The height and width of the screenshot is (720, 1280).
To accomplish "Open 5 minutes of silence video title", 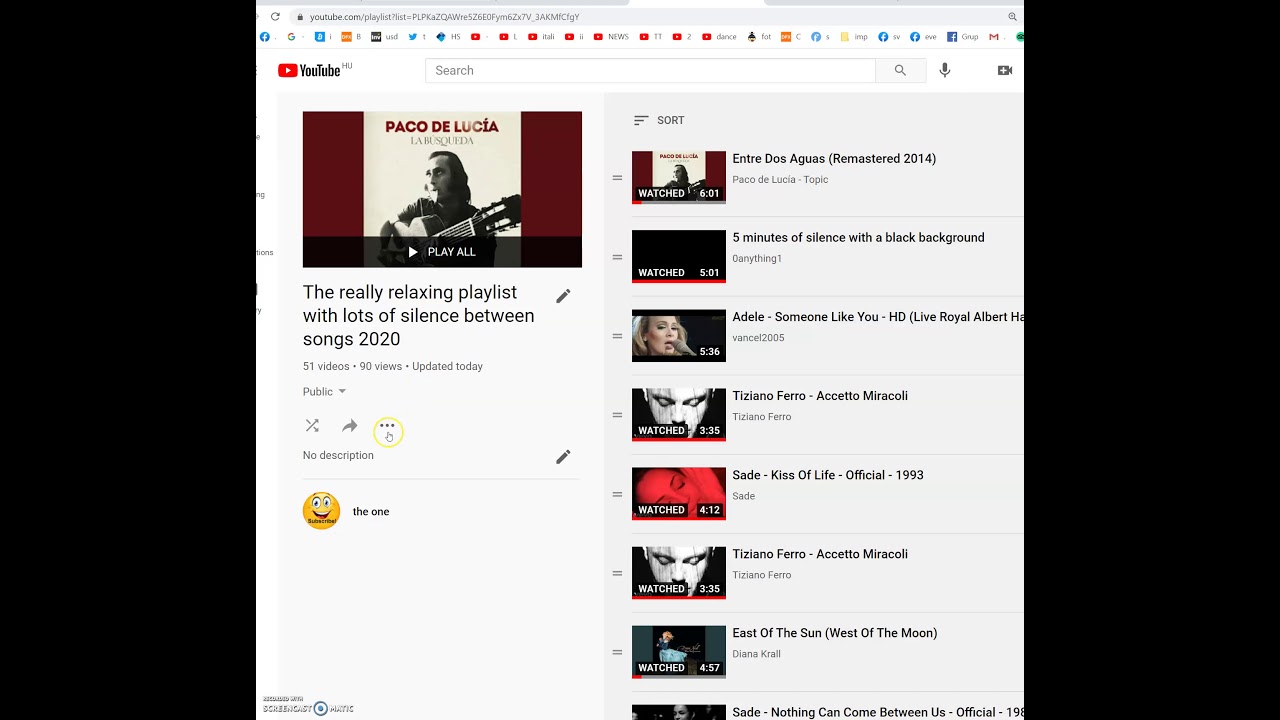I will point(858,238).
